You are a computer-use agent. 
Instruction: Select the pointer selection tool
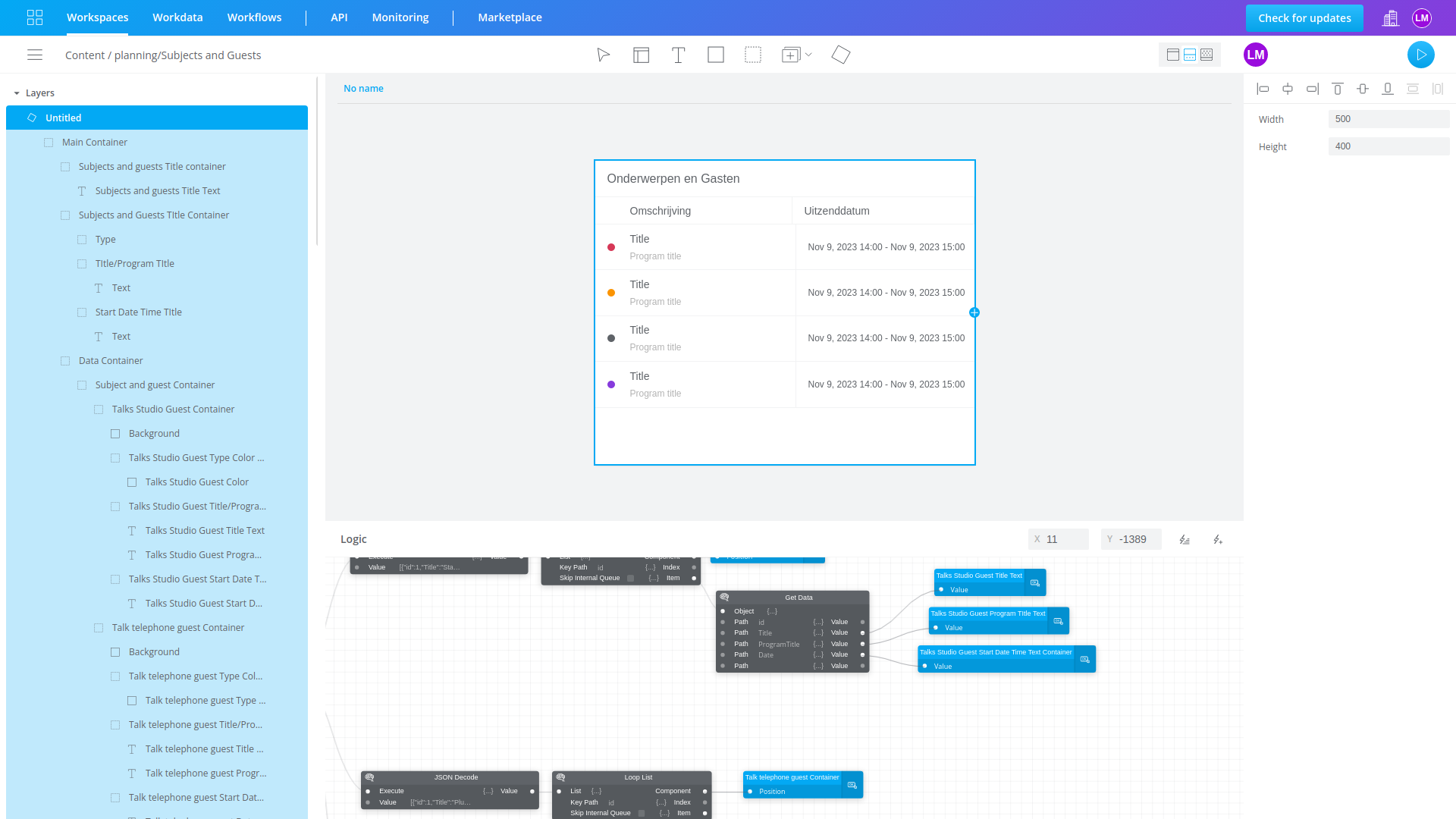coord(603,55)
